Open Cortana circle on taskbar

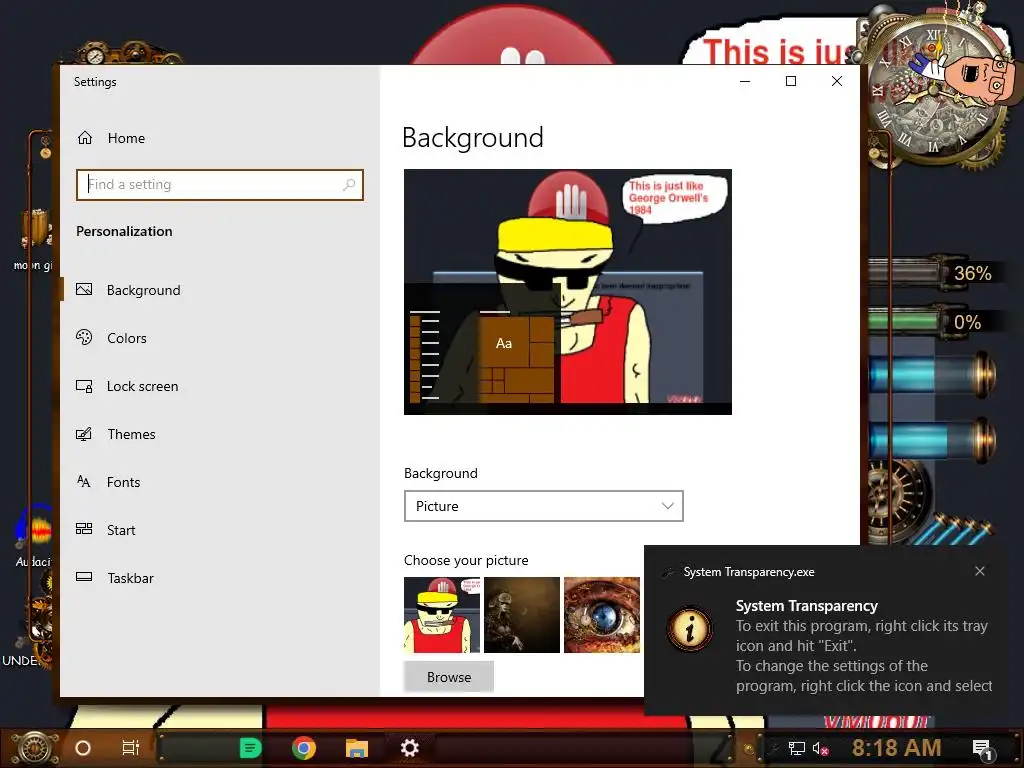[x=83, y=748]
